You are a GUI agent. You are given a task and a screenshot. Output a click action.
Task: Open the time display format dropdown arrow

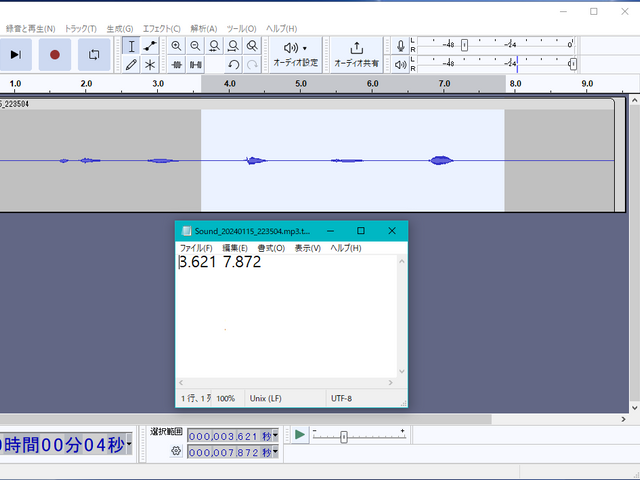pyautogui.click(x=129, y=444)
